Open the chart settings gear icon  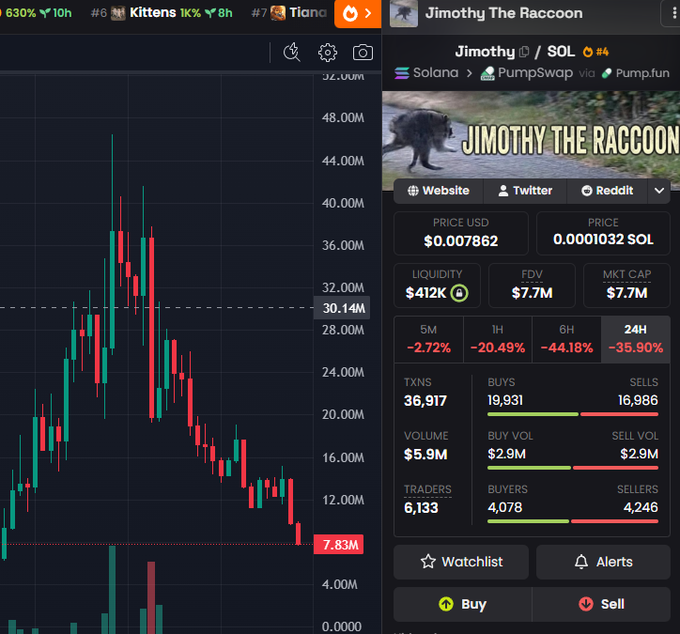click(327, 53)
